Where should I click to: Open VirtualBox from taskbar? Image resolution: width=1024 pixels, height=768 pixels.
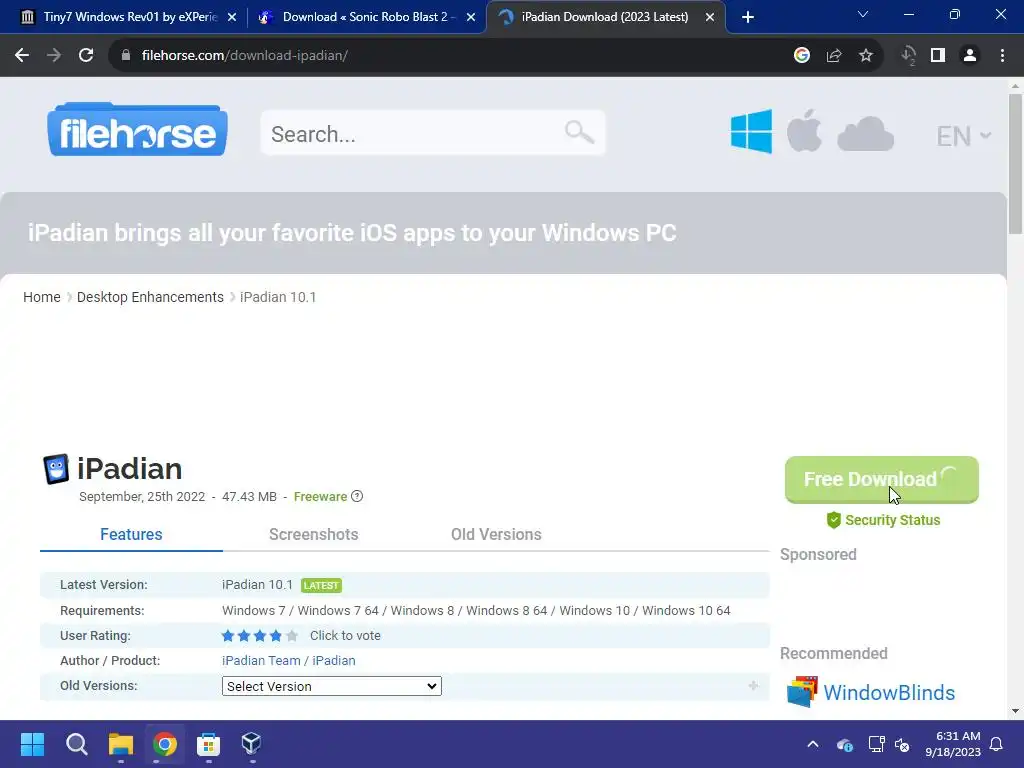click(x=251, y=743)
